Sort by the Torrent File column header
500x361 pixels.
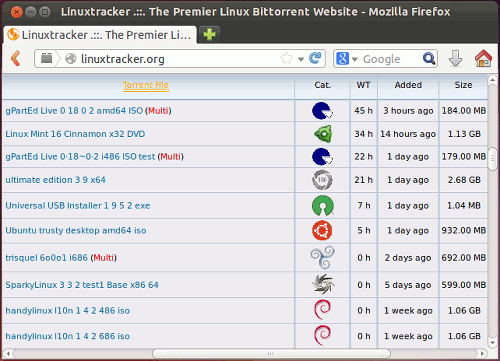pos(146,85)
